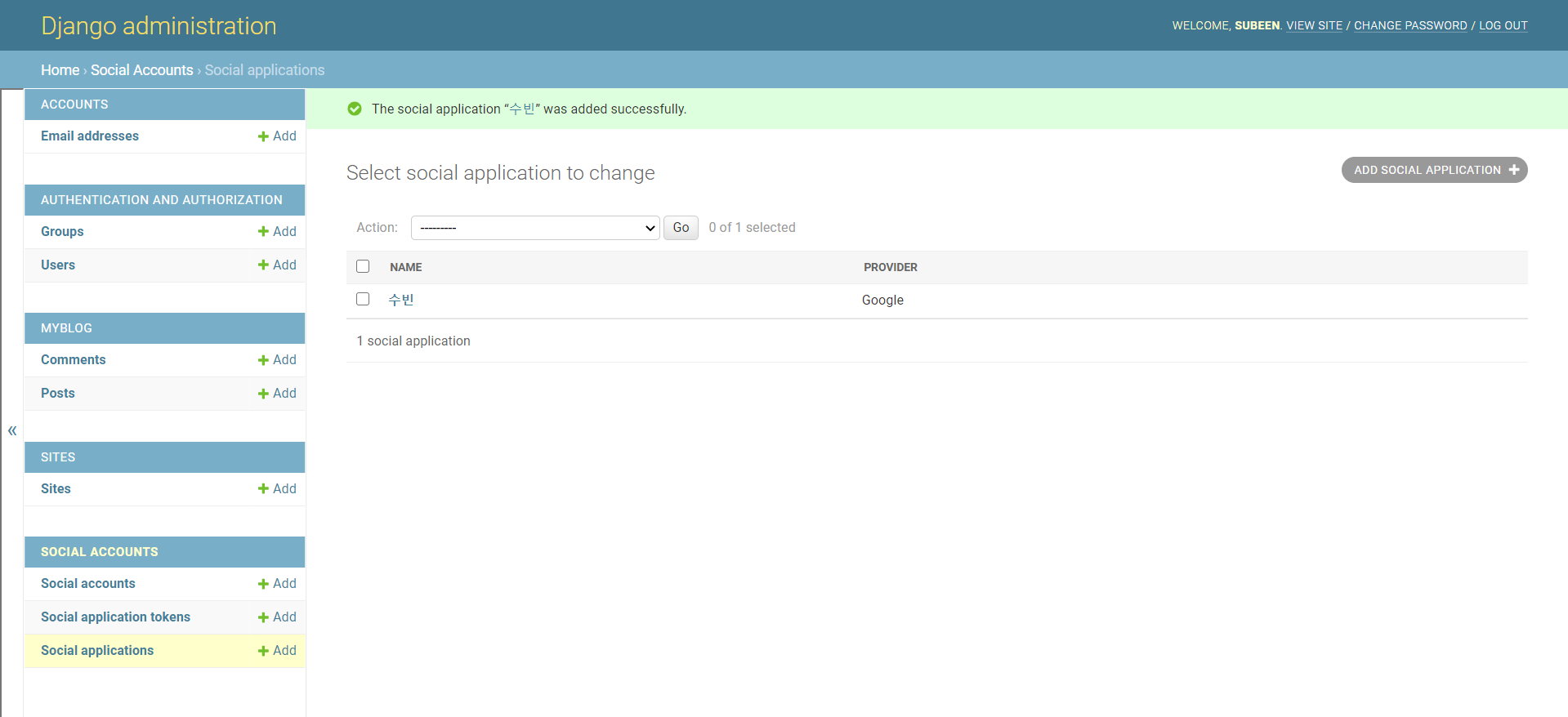This screenshot has height=717, width=1568.
Task: Open Social accounts model in sidebar
Action: (x=88, y=584)
